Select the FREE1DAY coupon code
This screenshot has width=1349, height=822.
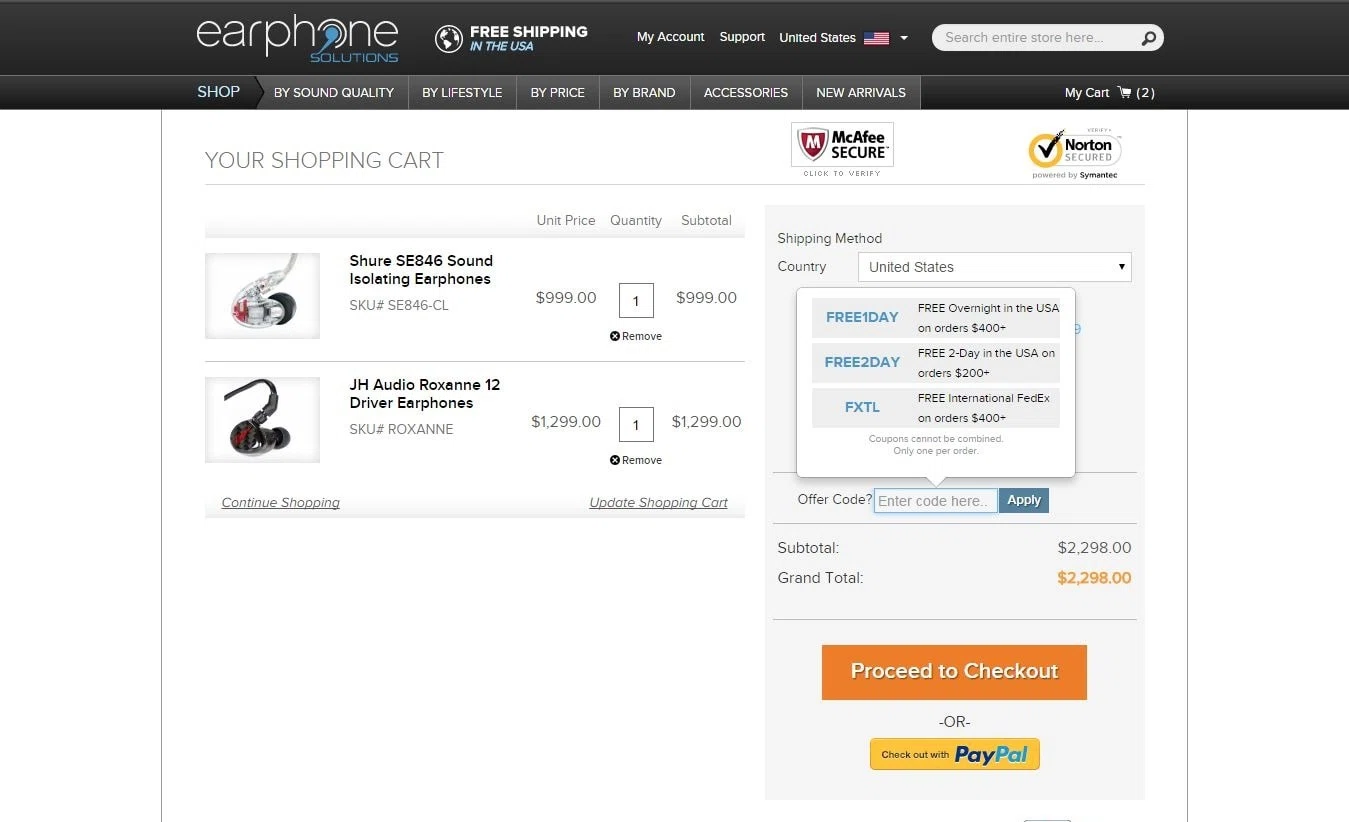click(x=862, y=317)
